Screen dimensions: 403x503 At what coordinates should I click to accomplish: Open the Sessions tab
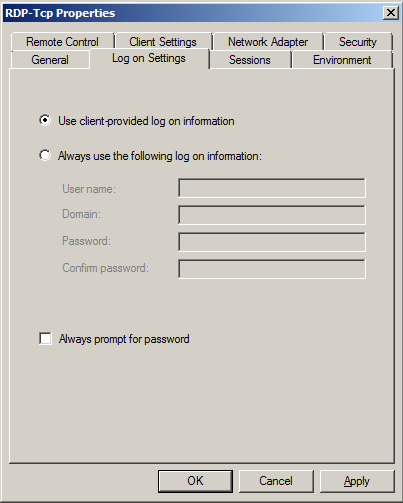[x=250, y=60]
